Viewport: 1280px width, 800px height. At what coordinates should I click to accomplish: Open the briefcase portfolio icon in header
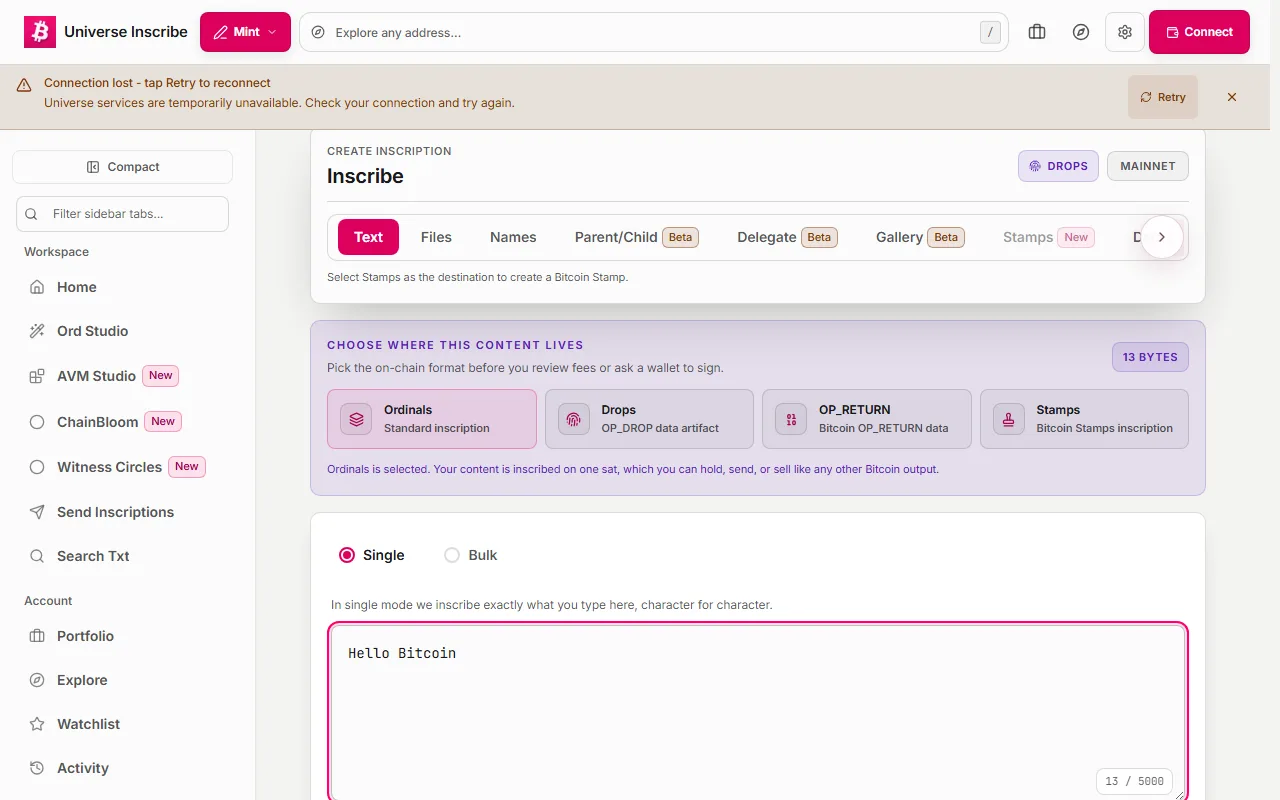coord(1037,32)
